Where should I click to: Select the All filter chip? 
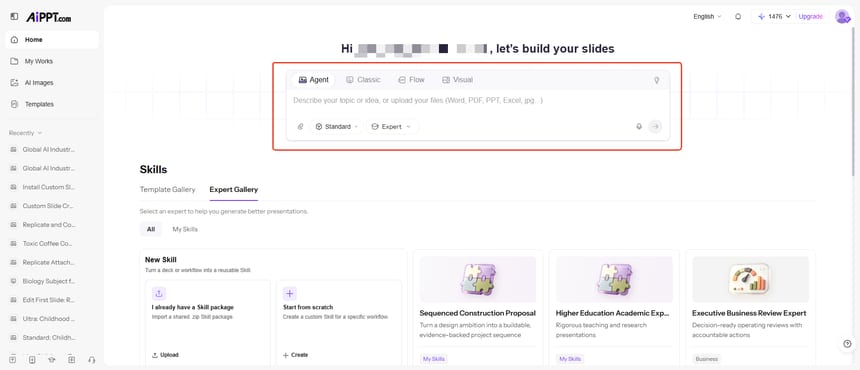(151, 229)
